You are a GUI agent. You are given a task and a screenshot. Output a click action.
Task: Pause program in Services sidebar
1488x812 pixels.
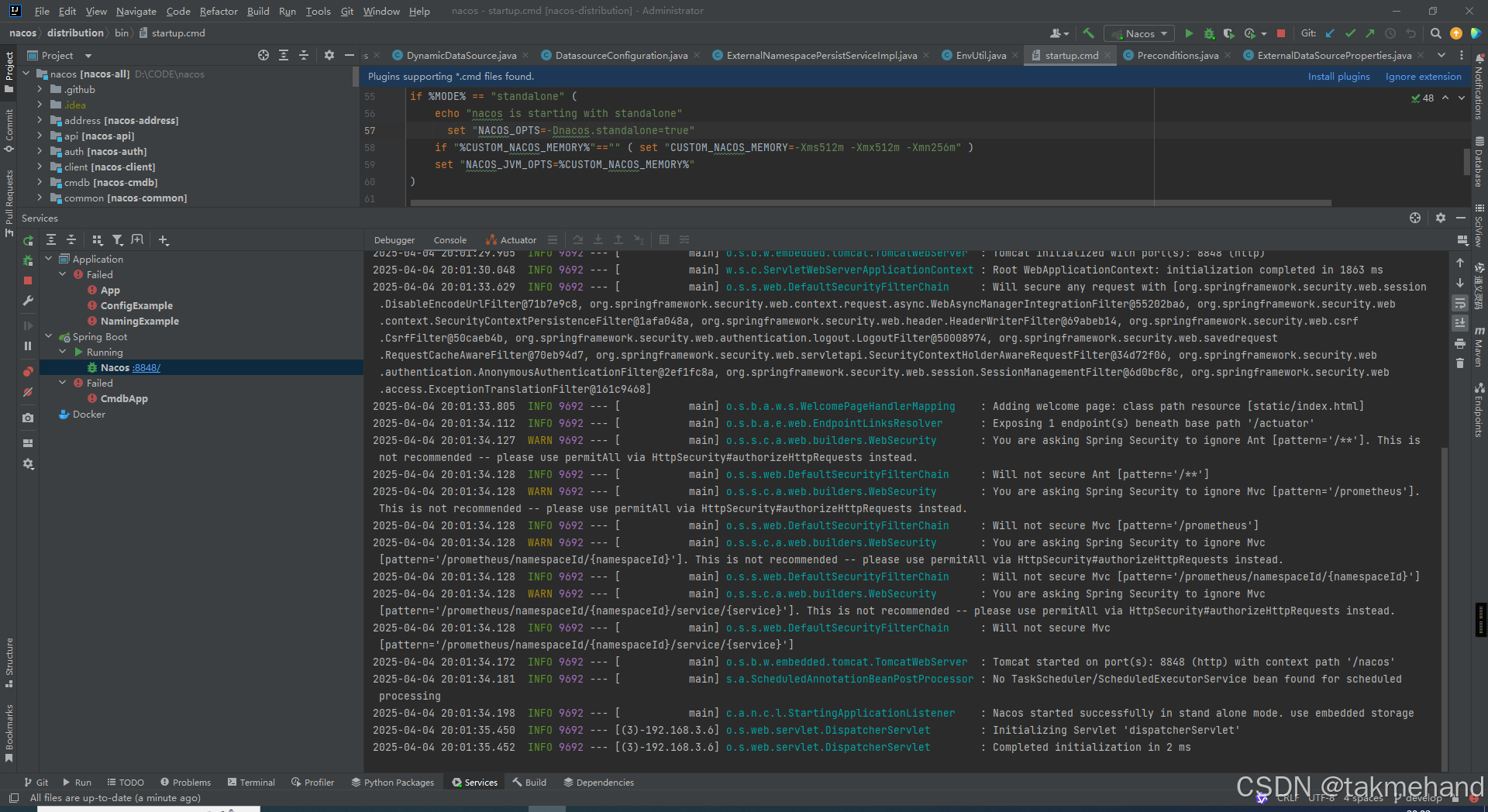click(x=28, y=346)
